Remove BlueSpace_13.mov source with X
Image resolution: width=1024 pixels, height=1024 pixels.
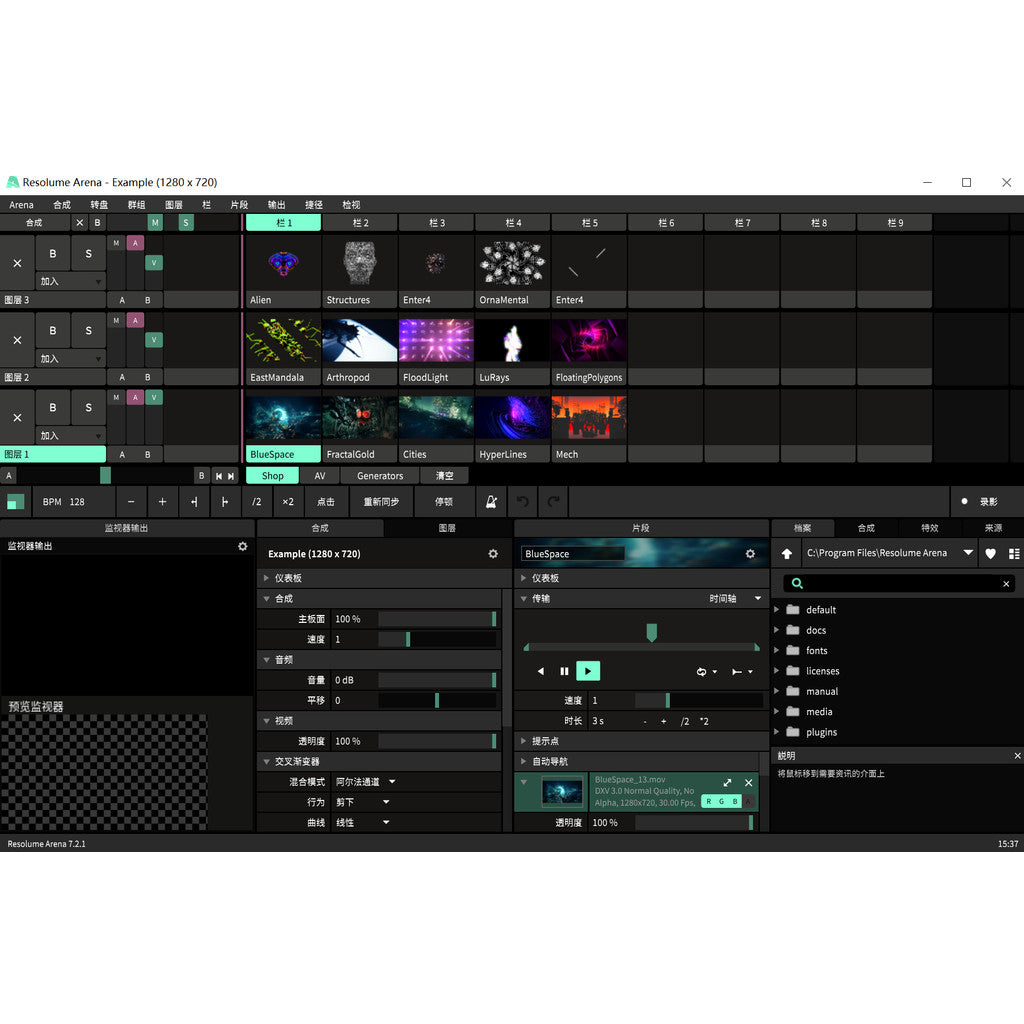click(749, 782)
